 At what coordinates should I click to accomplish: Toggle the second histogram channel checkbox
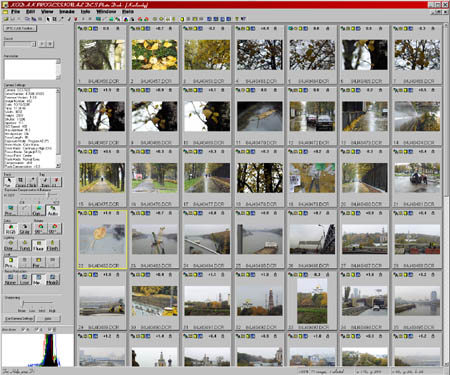(37, 330)
